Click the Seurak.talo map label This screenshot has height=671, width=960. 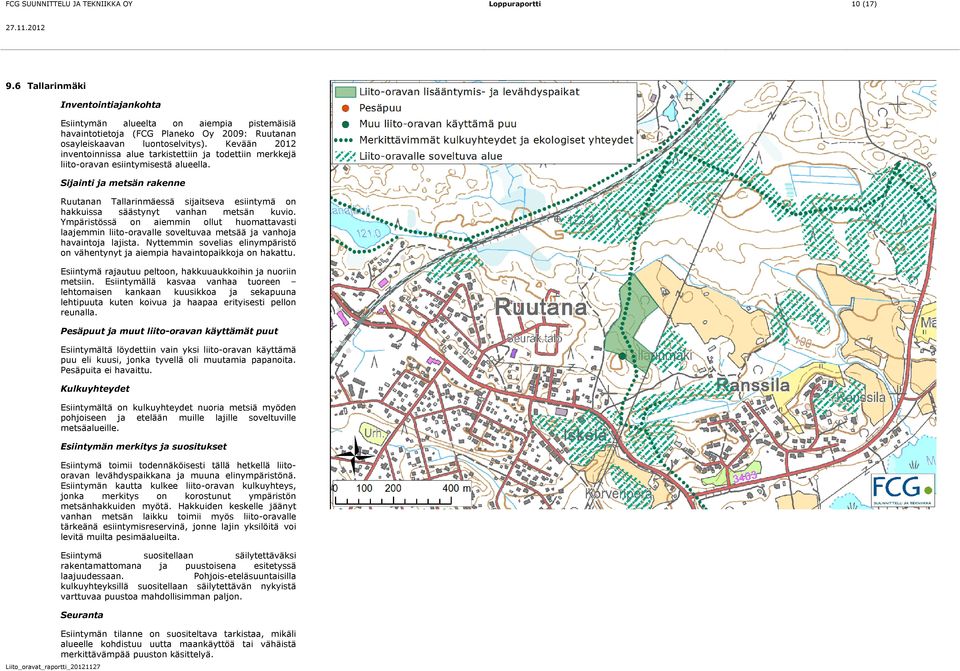coord(534,338)
